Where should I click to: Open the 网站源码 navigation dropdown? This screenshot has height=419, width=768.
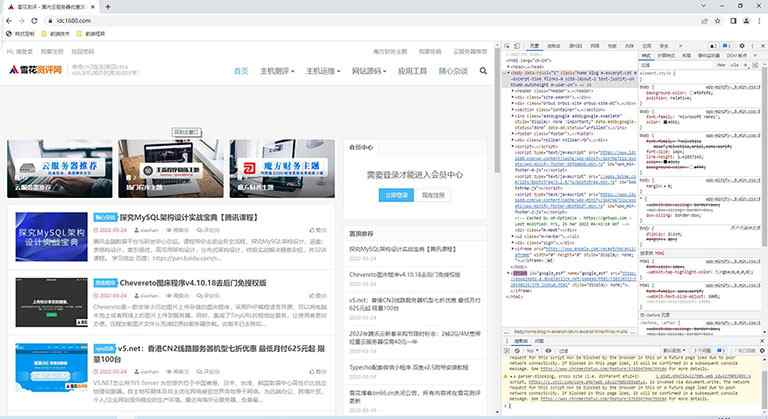point(369,71)
